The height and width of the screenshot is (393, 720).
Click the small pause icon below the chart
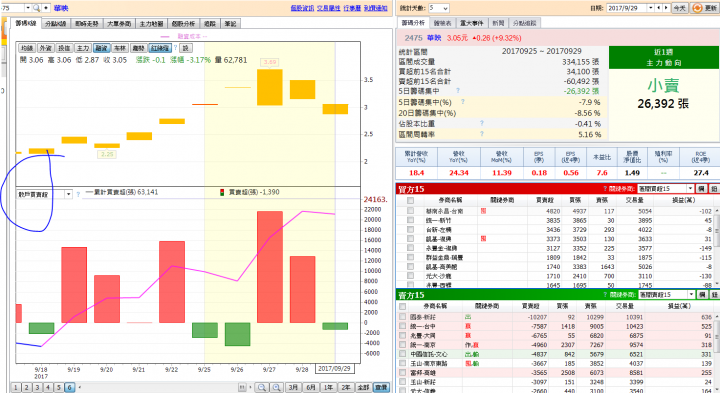242,387
